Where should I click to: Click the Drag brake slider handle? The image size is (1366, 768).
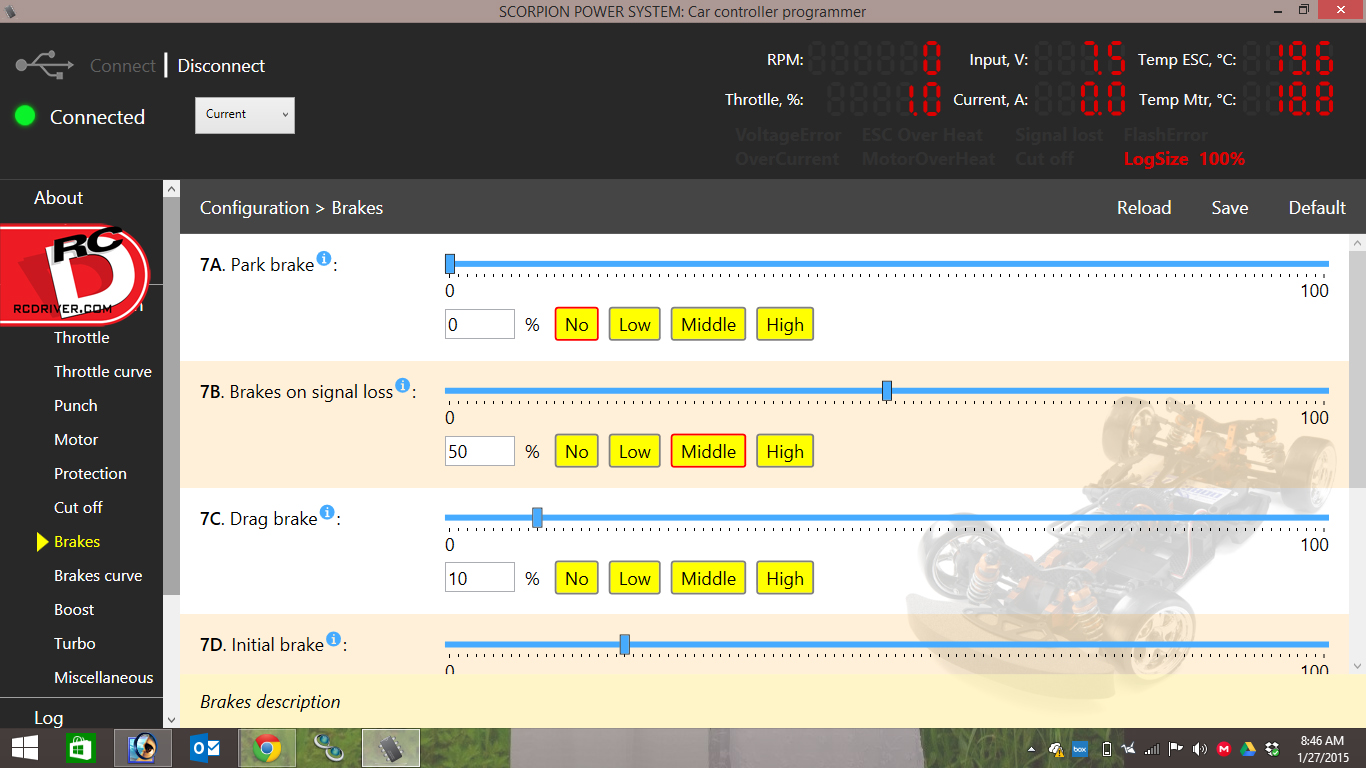click(537, 517)
